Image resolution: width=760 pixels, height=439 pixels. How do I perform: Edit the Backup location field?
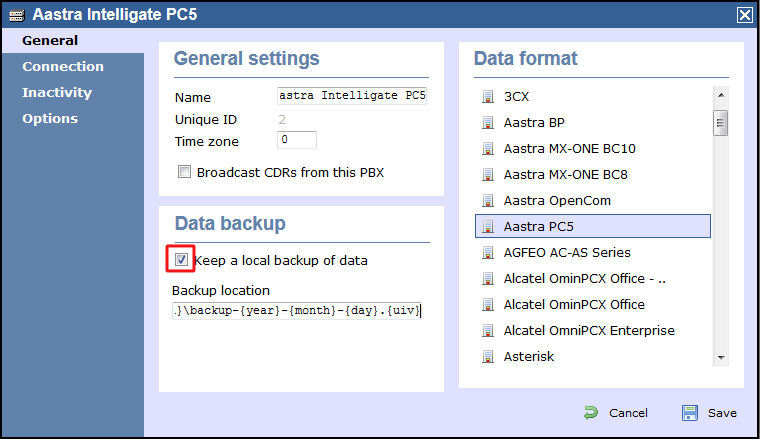[298, 311]
